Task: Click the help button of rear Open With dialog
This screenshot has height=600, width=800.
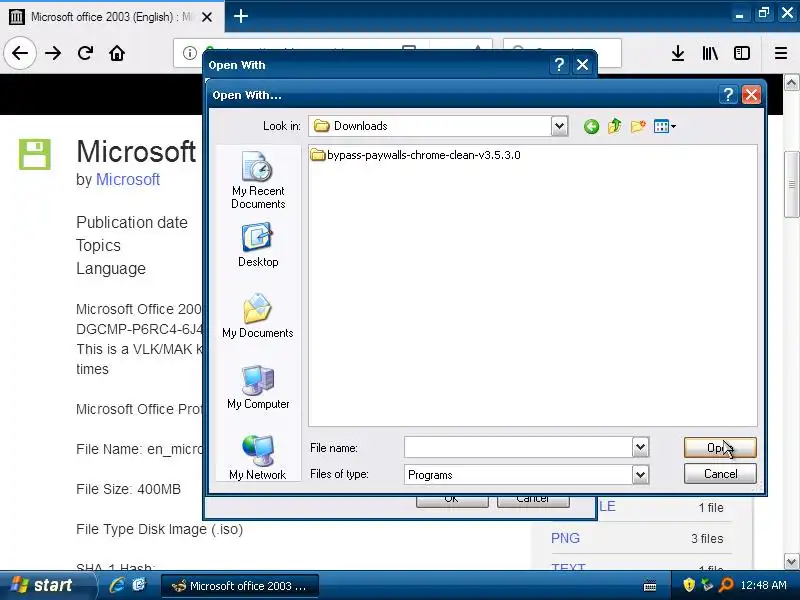Action: click(559, 65)
